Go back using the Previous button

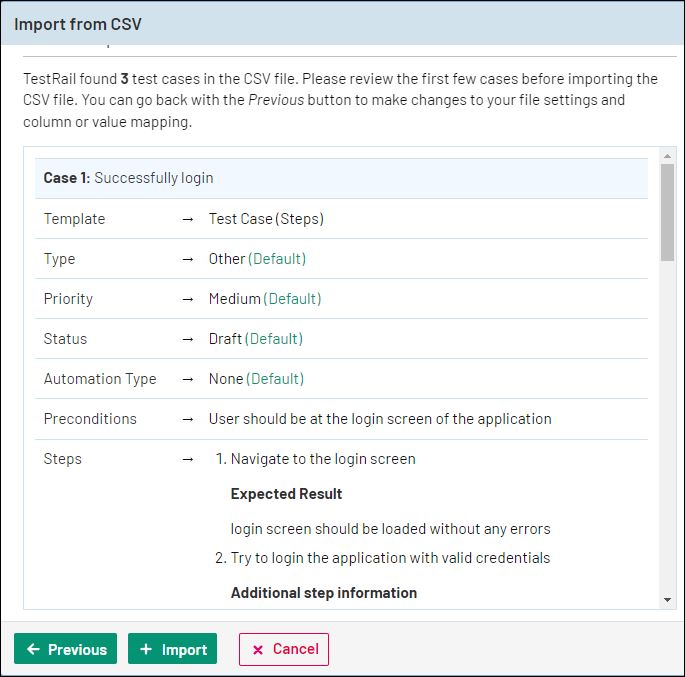click(66, 649)
